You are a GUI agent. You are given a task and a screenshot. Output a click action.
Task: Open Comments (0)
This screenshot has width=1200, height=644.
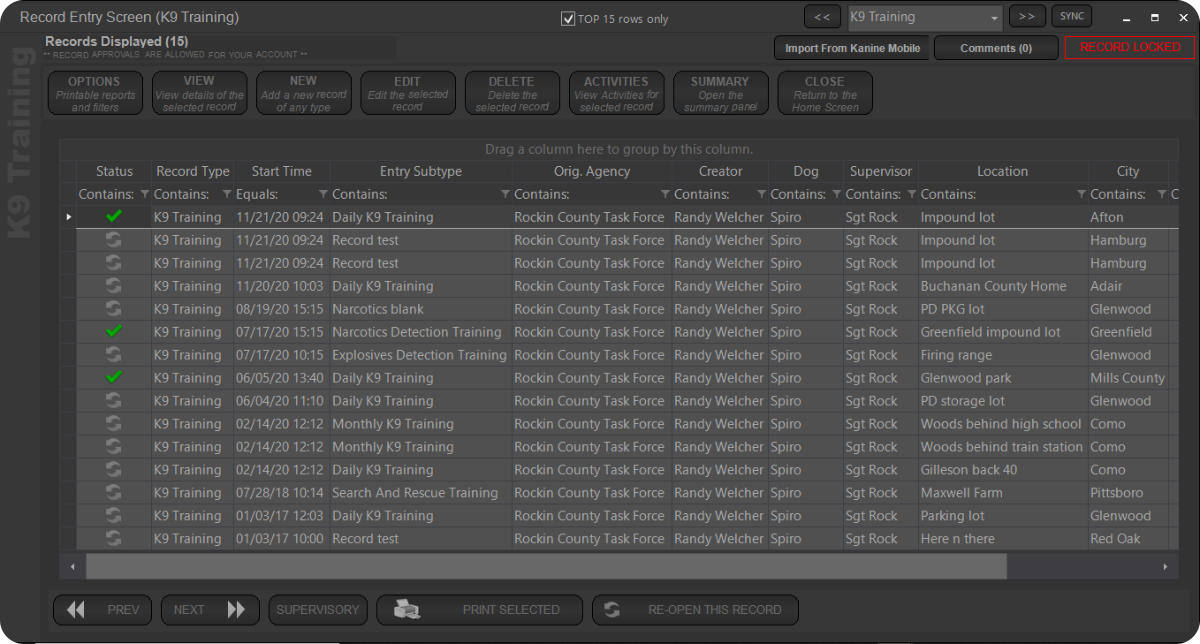[996, 48]
